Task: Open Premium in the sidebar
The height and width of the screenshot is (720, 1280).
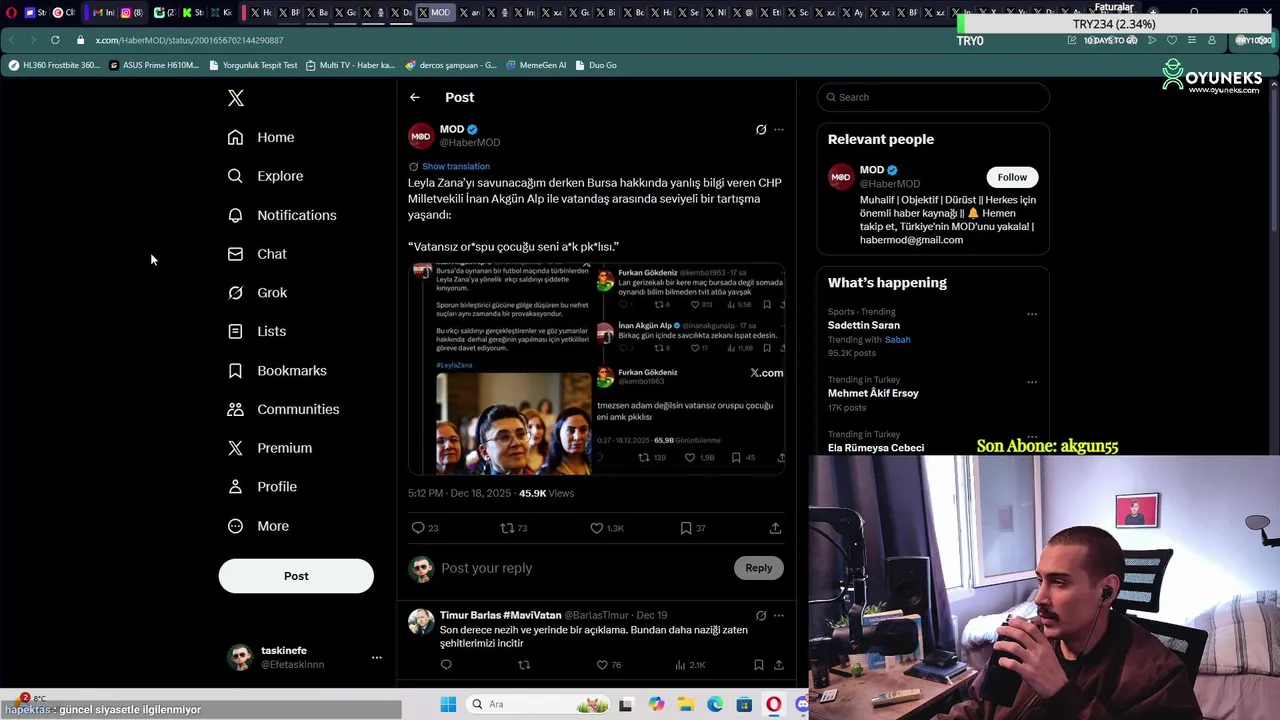Action: 270,448
